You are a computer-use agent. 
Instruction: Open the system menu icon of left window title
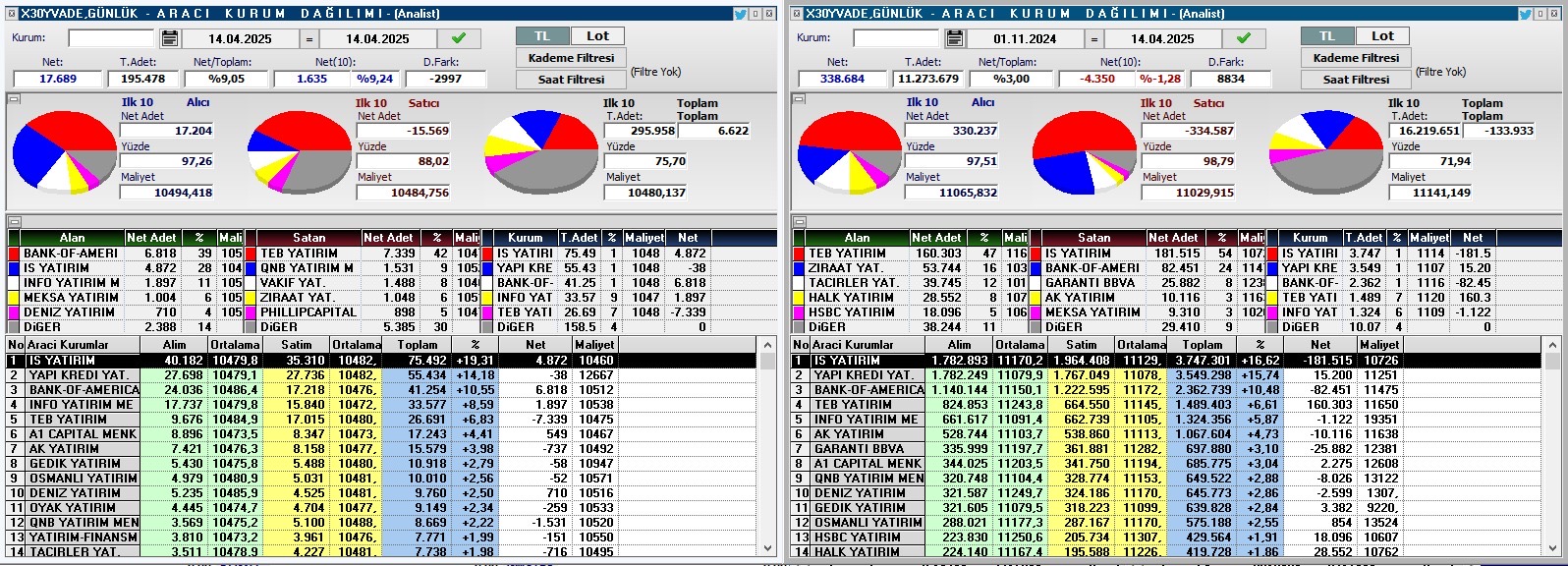11,14
